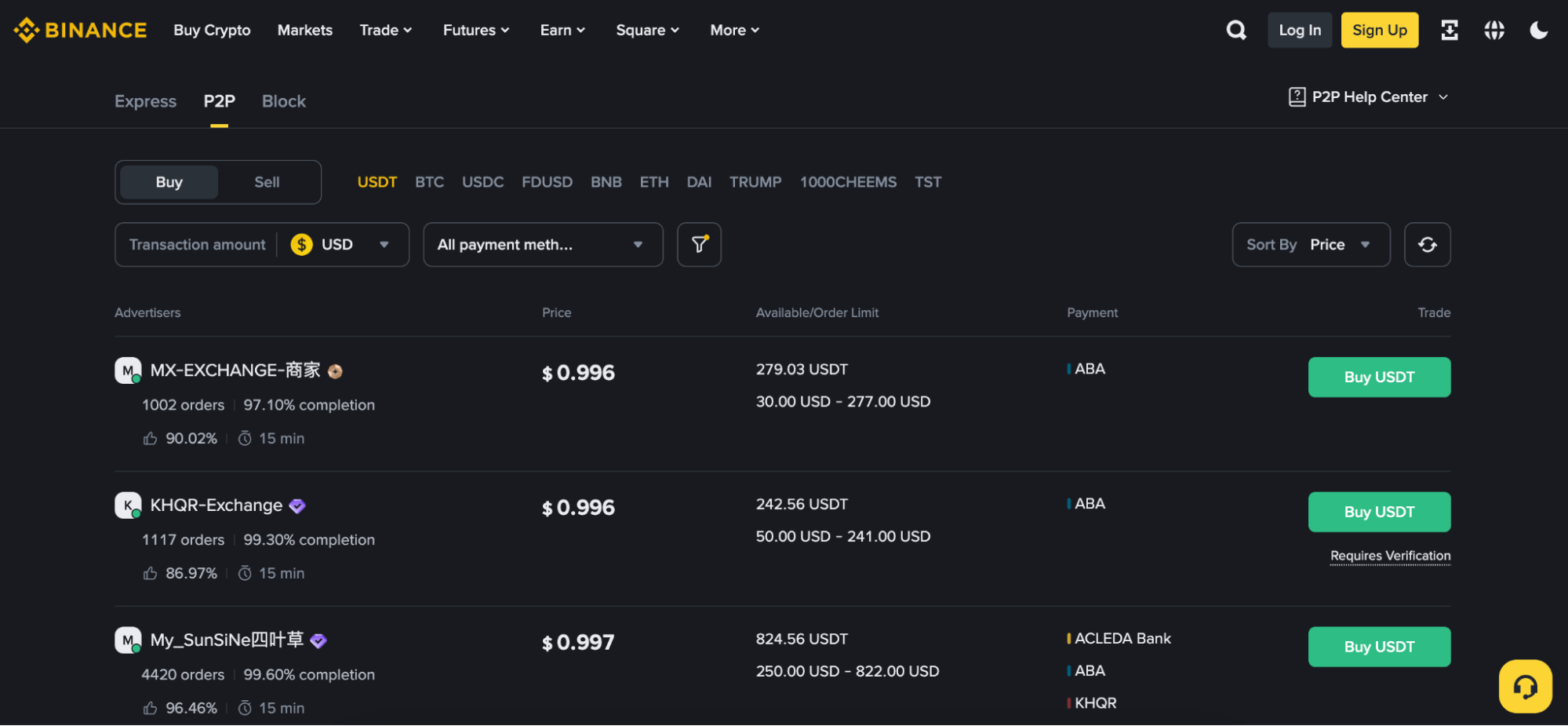Image resolution: width=1568 pixels, height=726 pixels.
Task: Click the 279.03 USDT available amount
Action: pos(802,370)
